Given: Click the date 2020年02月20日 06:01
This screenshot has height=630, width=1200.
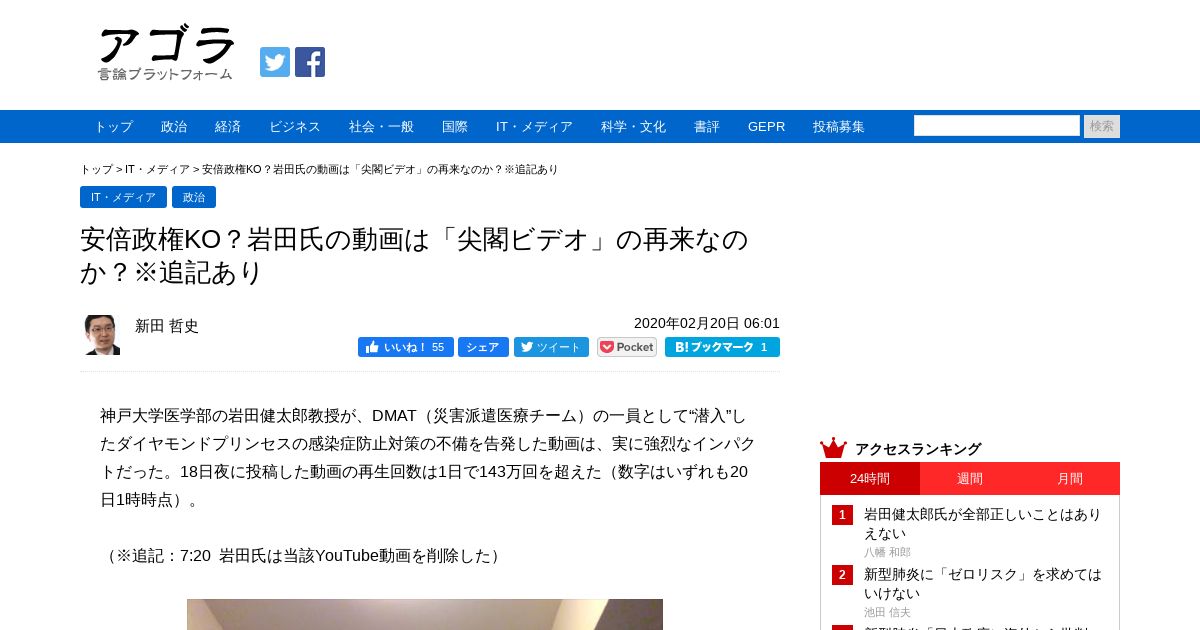Looking at the screenshot, I should (x=707, y=323).
